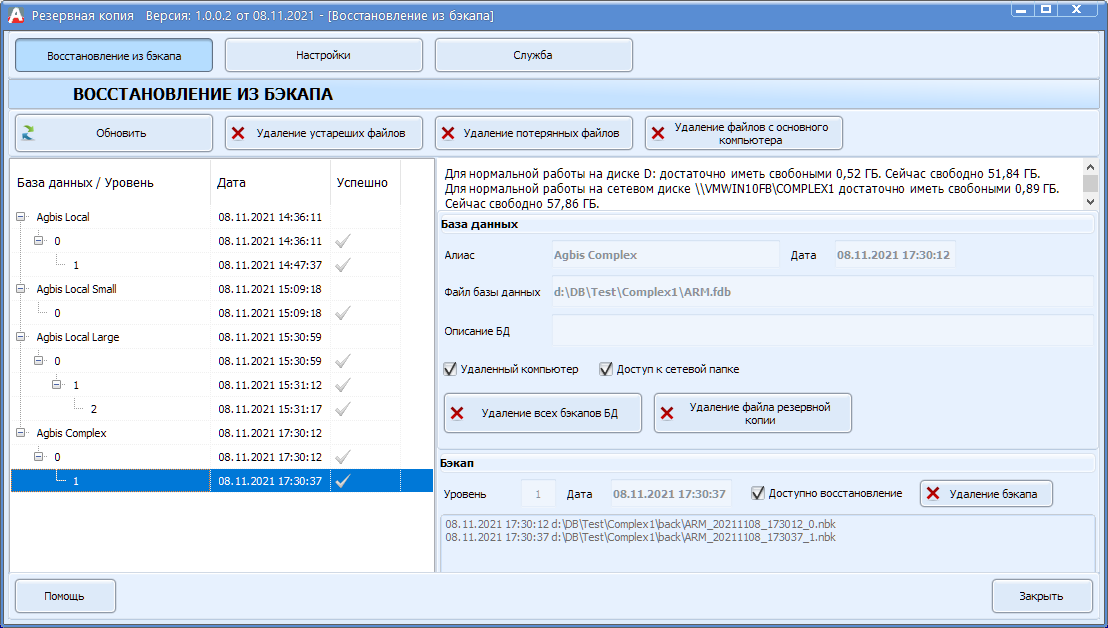
Task: Click the Обновить button
Action: 114,133
